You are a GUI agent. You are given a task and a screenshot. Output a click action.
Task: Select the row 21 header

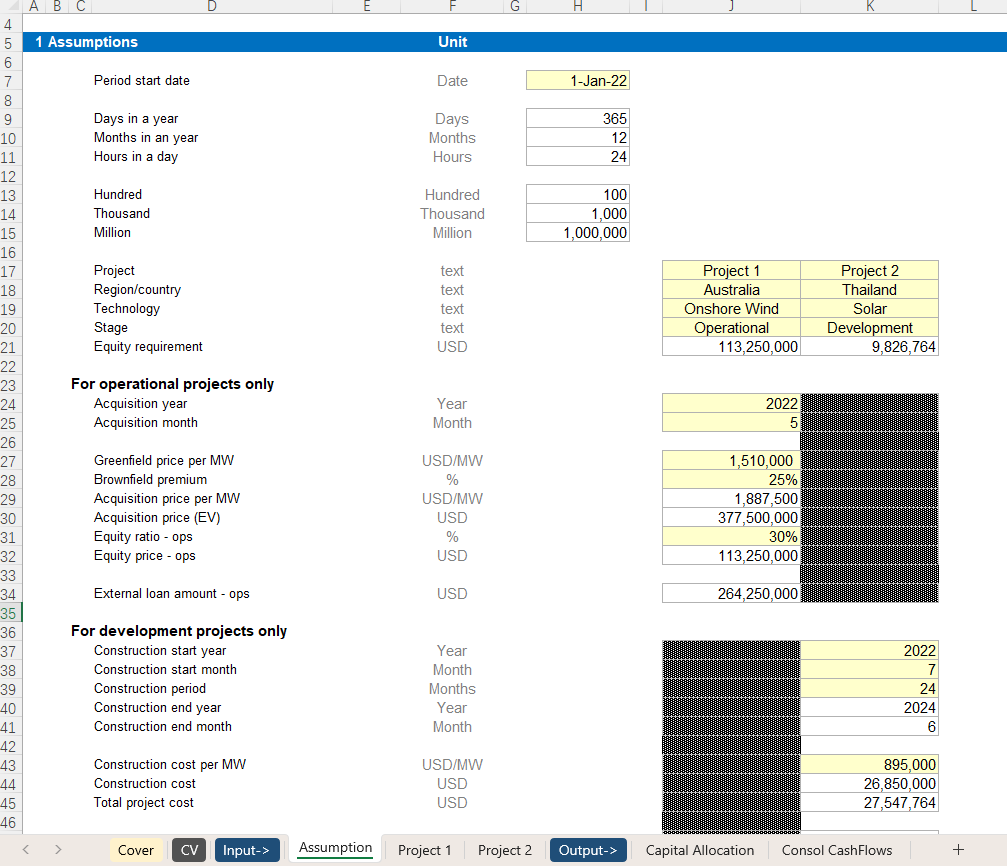9,347
